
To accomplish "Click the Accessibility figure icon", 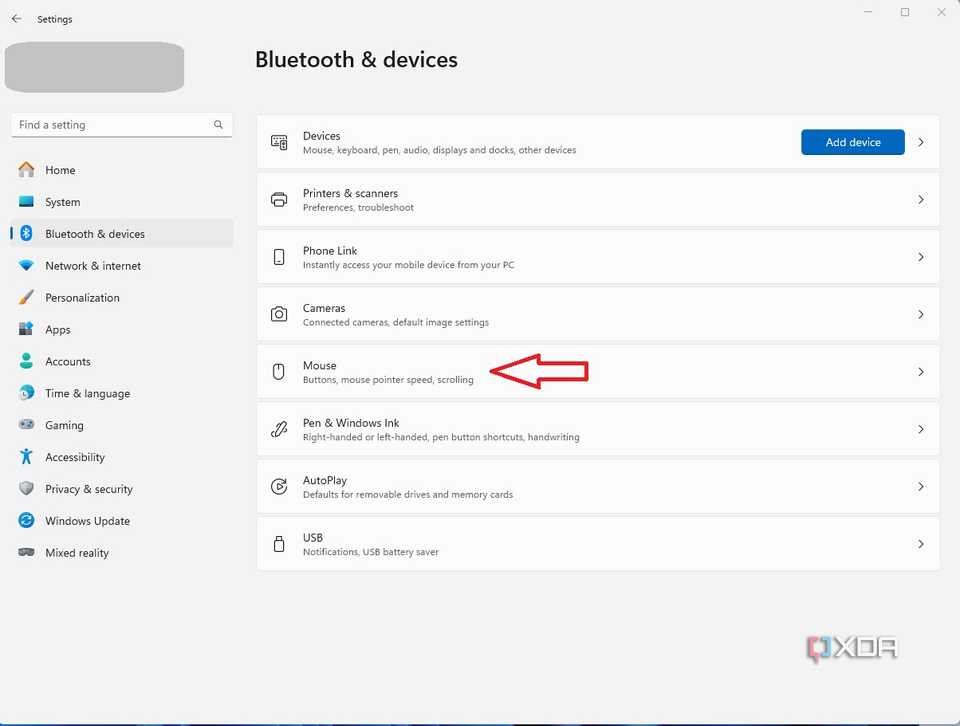I will pyautogui.click(x=26, y=457).
